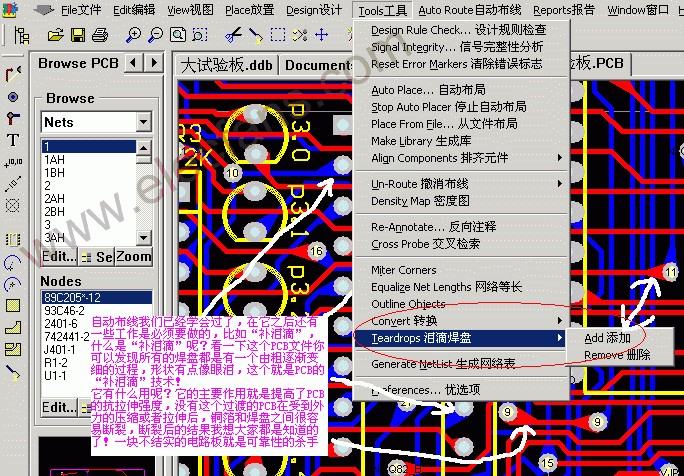
Task: Select Design Rule Check from Tools menu
Action: (x=458, y=30)
